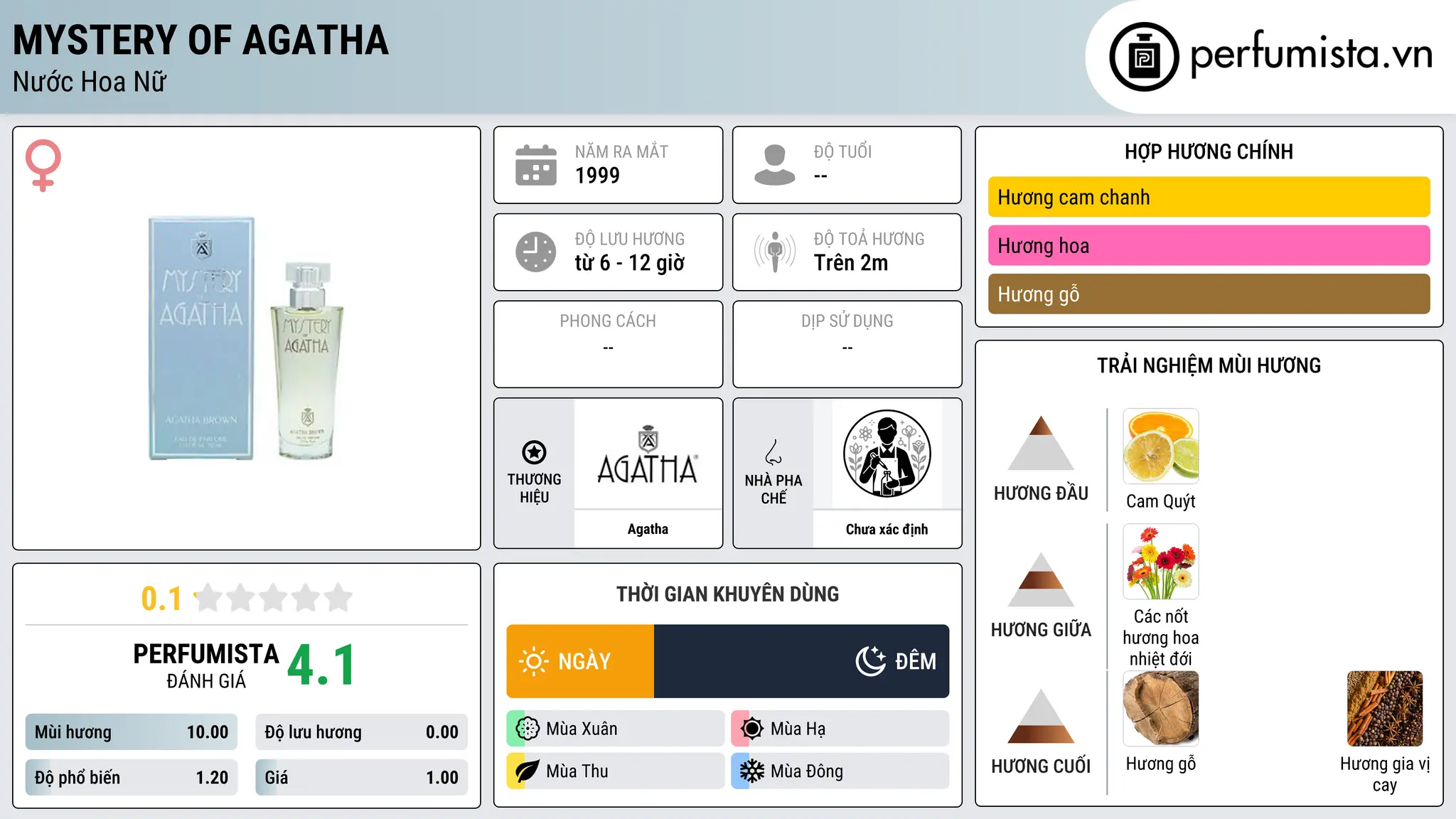The image size is (1456, 819).
Task: Click the flower icon for Mùa Xuân
Action: pyautogui.click(x=528, y=729)
